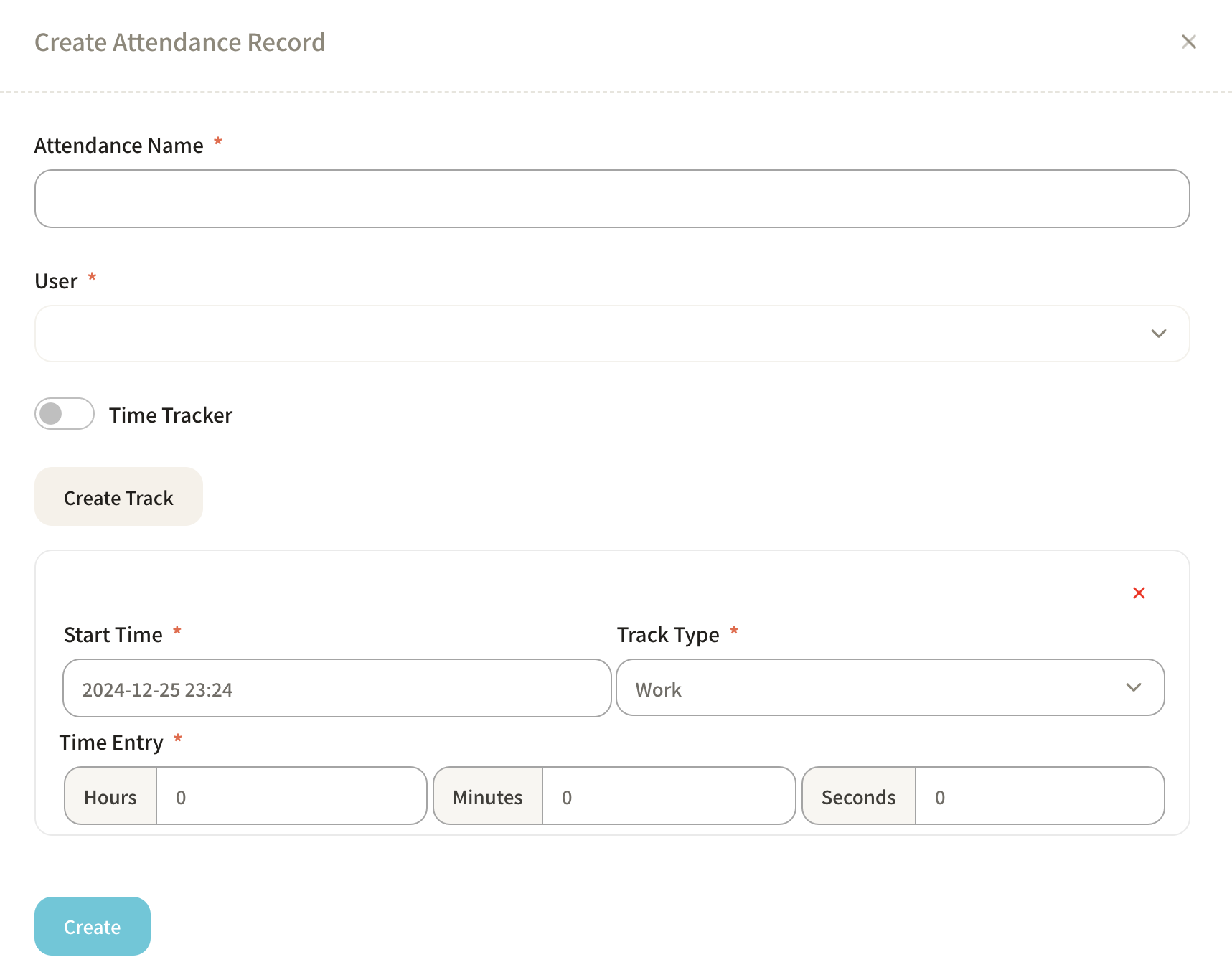
Task: Click the Attendance Name field label
Action: point(119,146)
